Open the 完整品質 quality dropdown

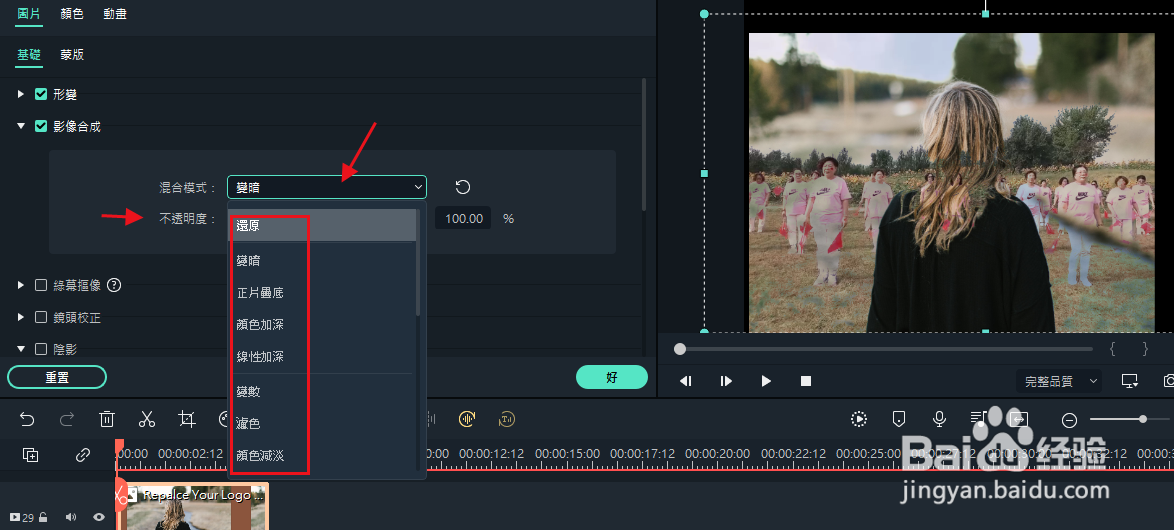(1058, 381)
